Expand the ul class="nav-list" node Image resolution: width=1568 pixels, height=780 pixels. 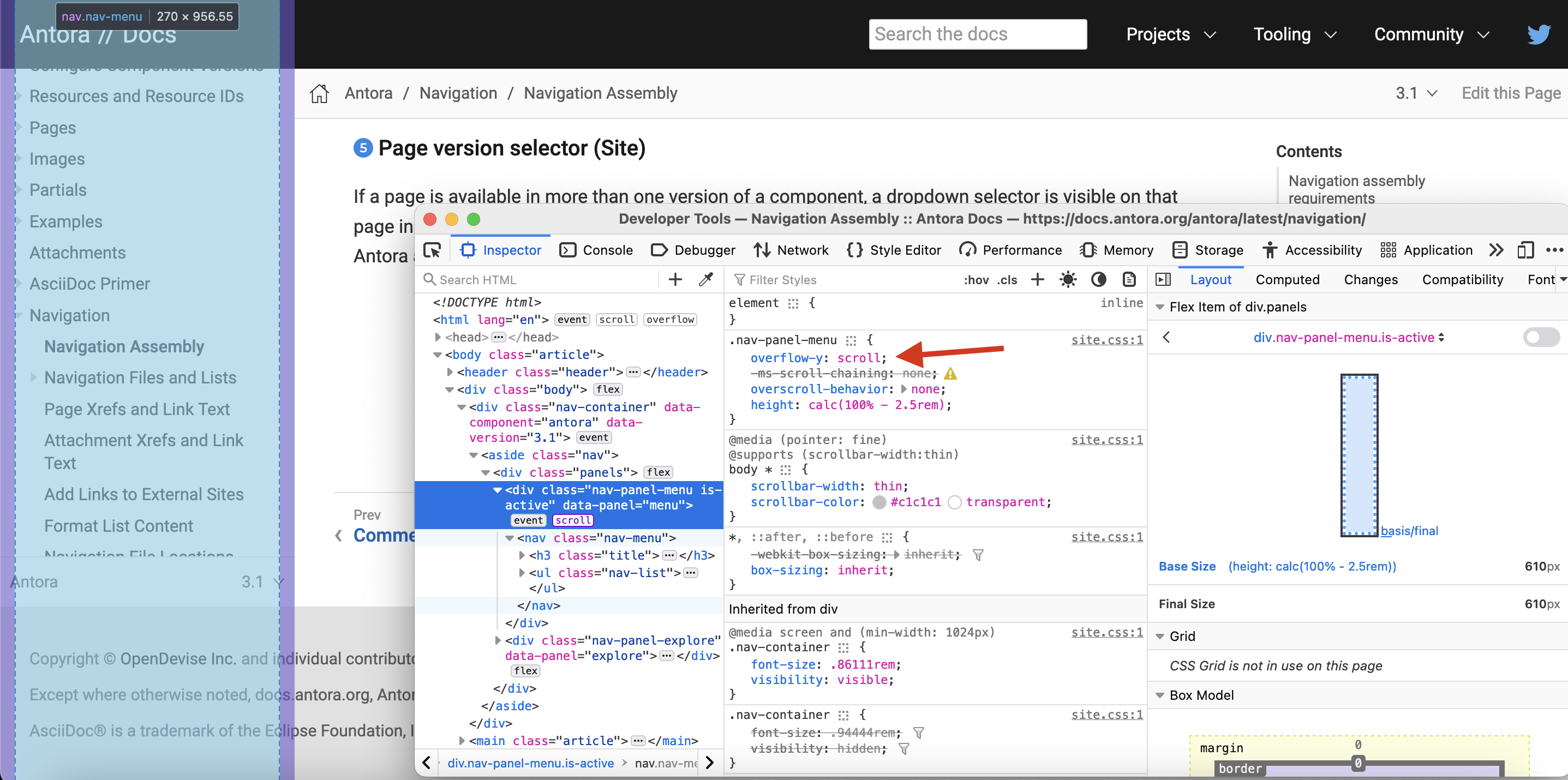522,573
